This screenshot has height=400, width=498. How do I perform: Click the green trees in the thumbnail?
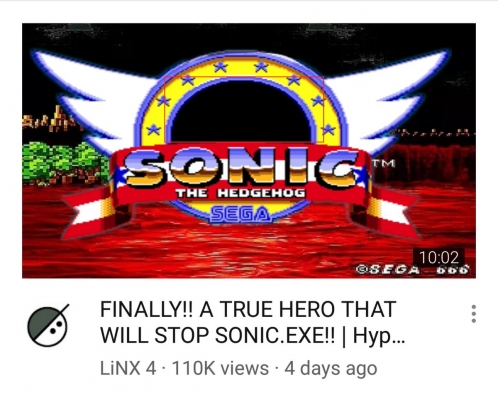(x=65, y=163)
